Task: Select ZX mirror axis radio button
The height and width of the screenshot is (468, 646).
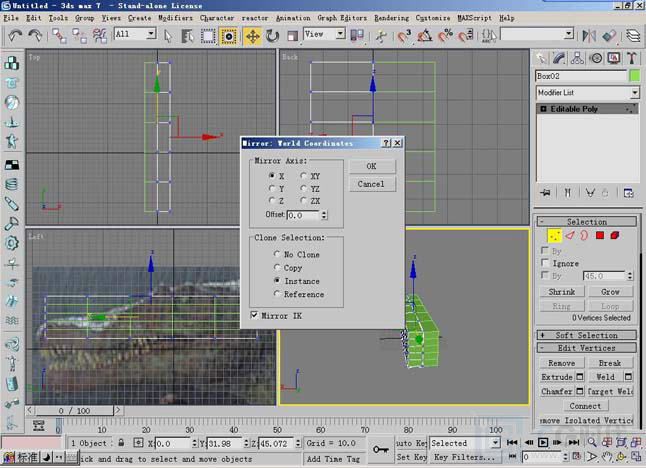Action: click(x=304, y=201)
